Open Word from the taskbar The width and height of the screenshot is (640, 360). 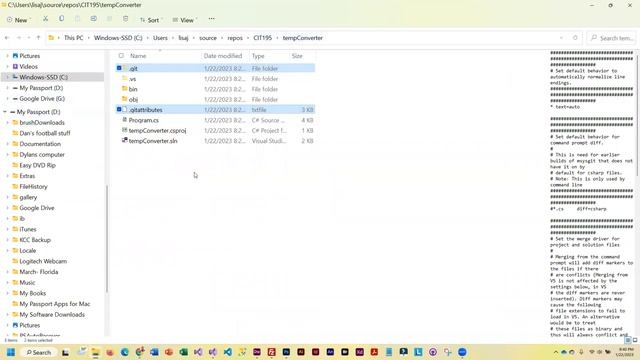tap(154, 352)
